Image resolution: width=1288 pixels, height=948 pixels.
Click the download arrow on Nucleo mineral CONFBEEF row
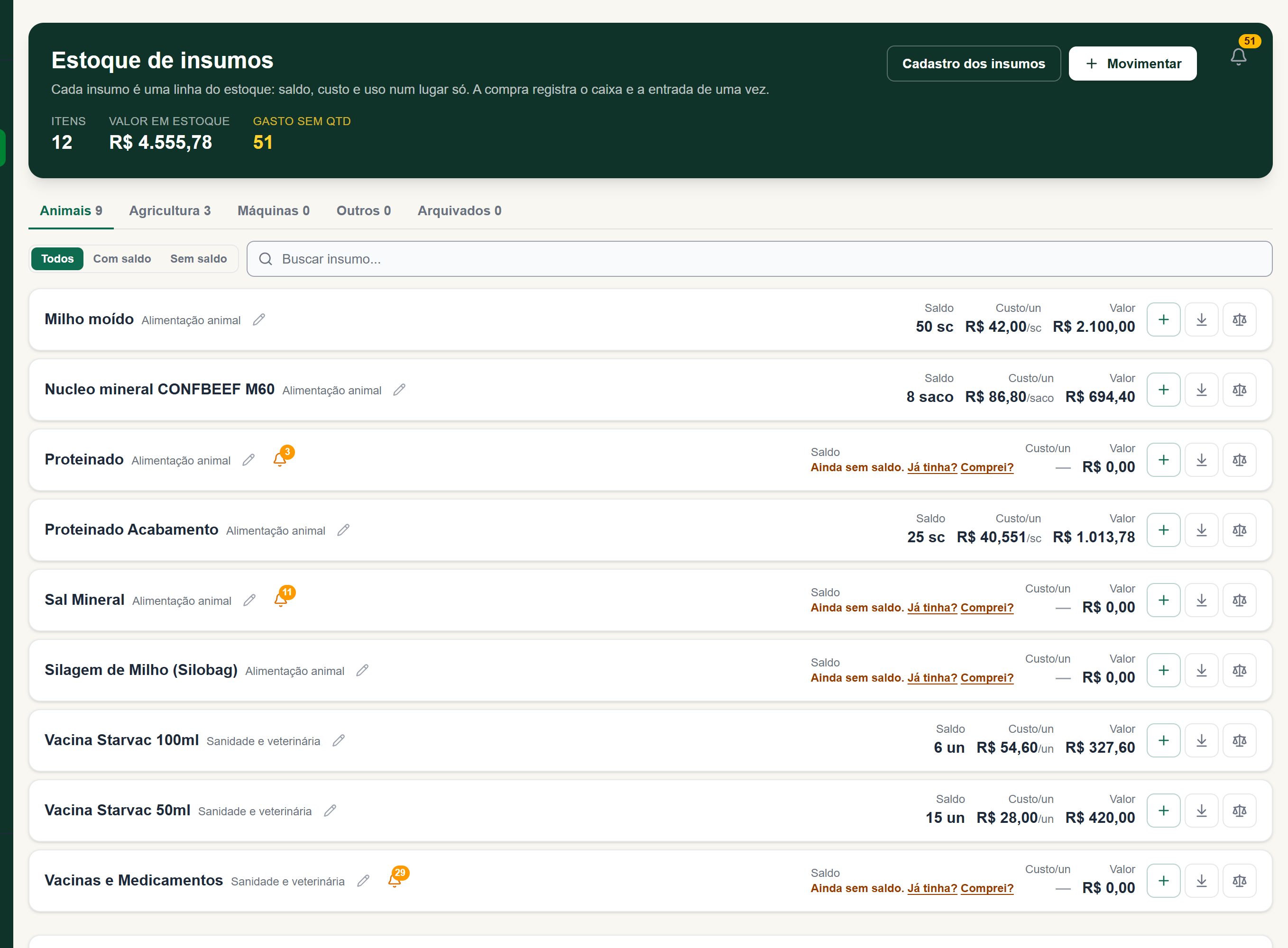coord(1201,390)
